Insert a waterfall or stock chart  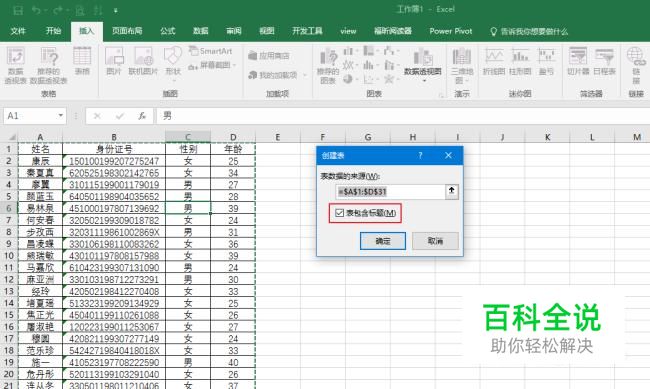(390, 51)
